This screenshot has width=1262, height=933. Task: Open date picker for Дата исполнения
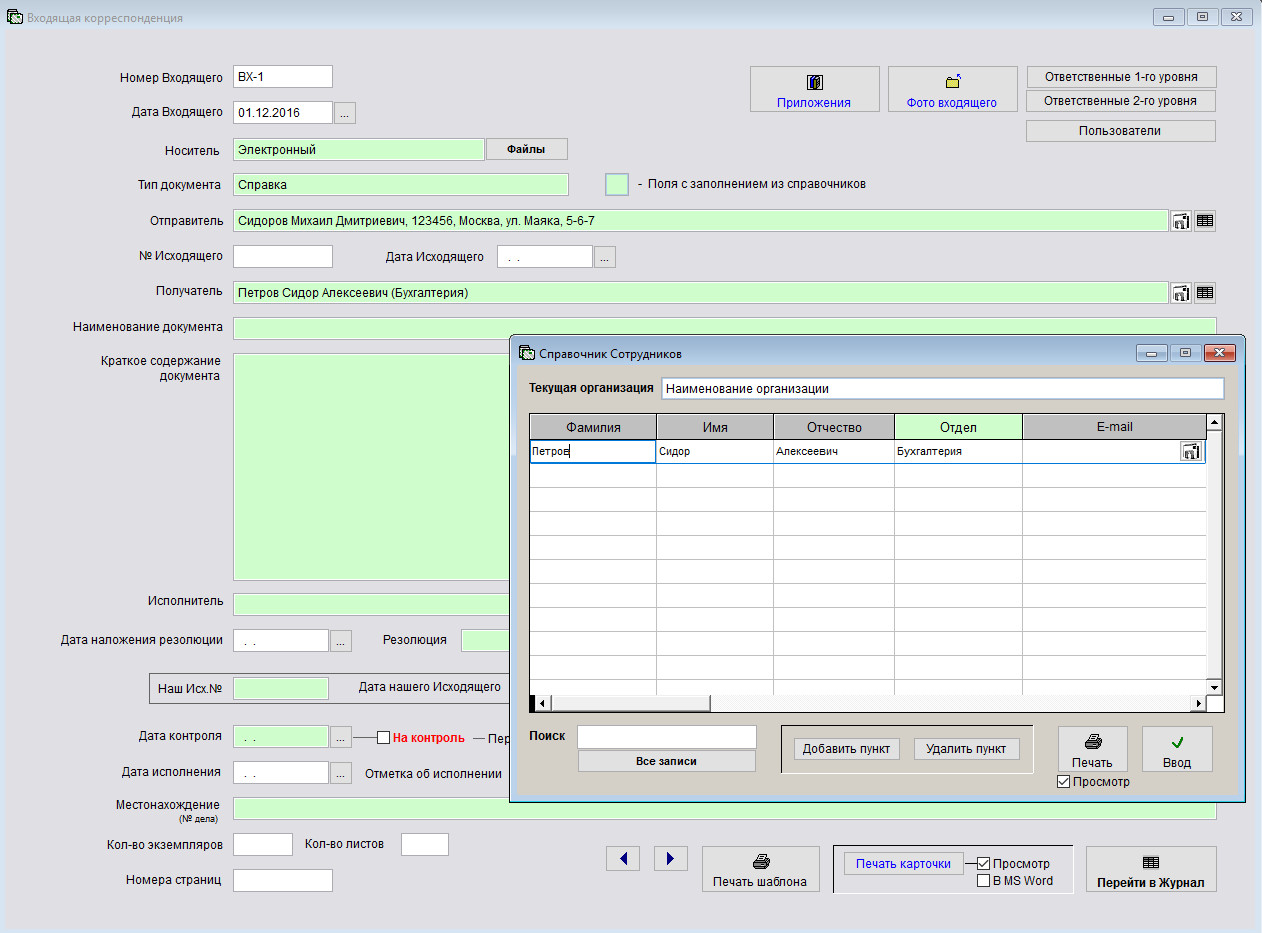tap(341, 773)
